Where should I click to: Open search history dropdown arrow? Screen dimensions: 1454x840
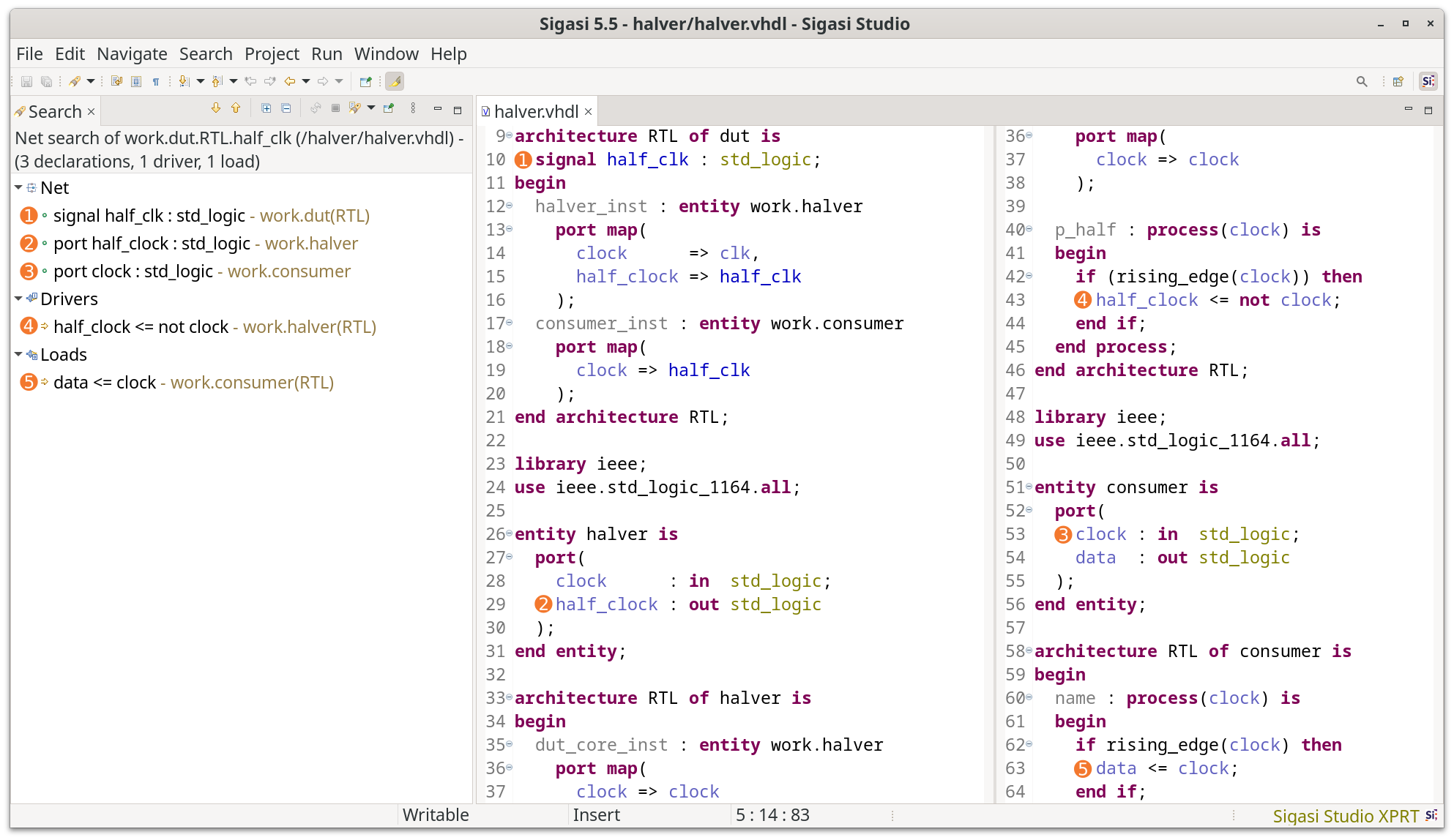371,108
